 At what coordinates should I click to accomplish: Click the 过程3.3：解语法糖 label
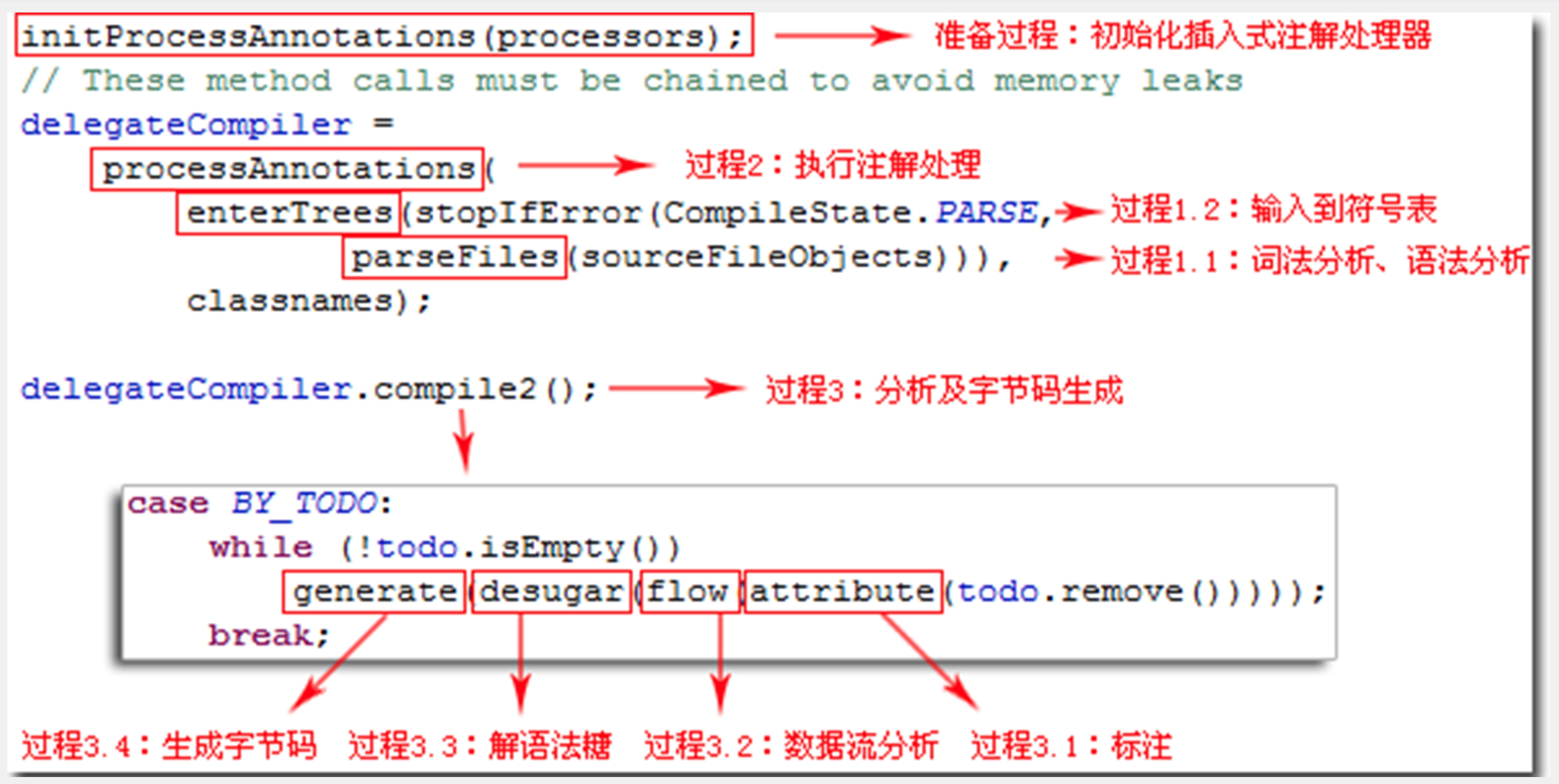pos(479,746)
